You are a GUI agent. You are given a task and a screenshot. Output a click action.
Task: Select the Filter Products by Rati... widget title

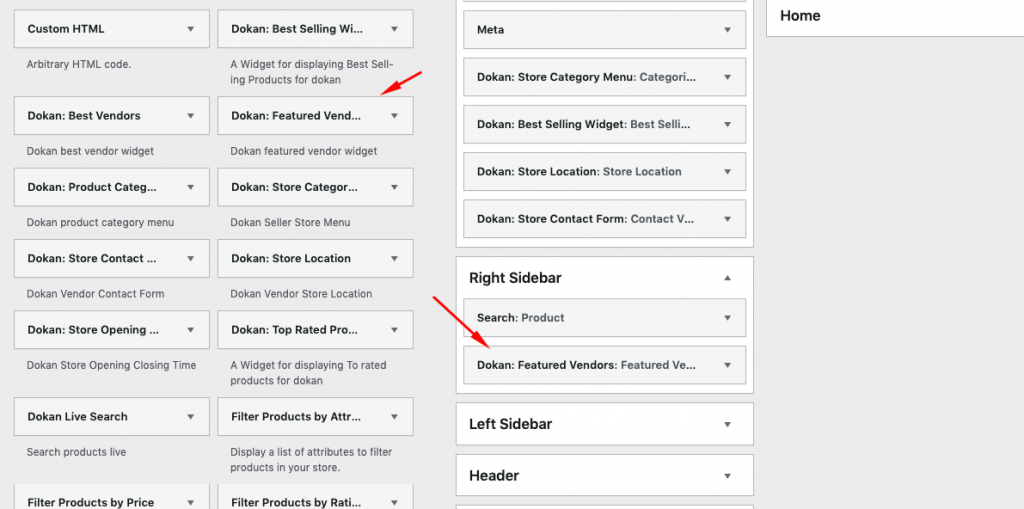296,502
